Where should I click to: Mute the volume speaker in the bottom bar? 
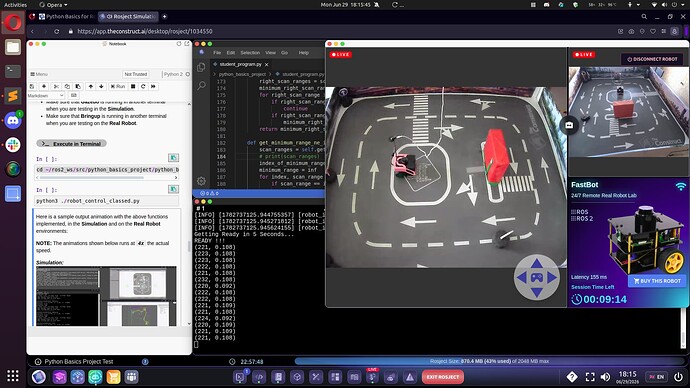click(x=606, y=377)
